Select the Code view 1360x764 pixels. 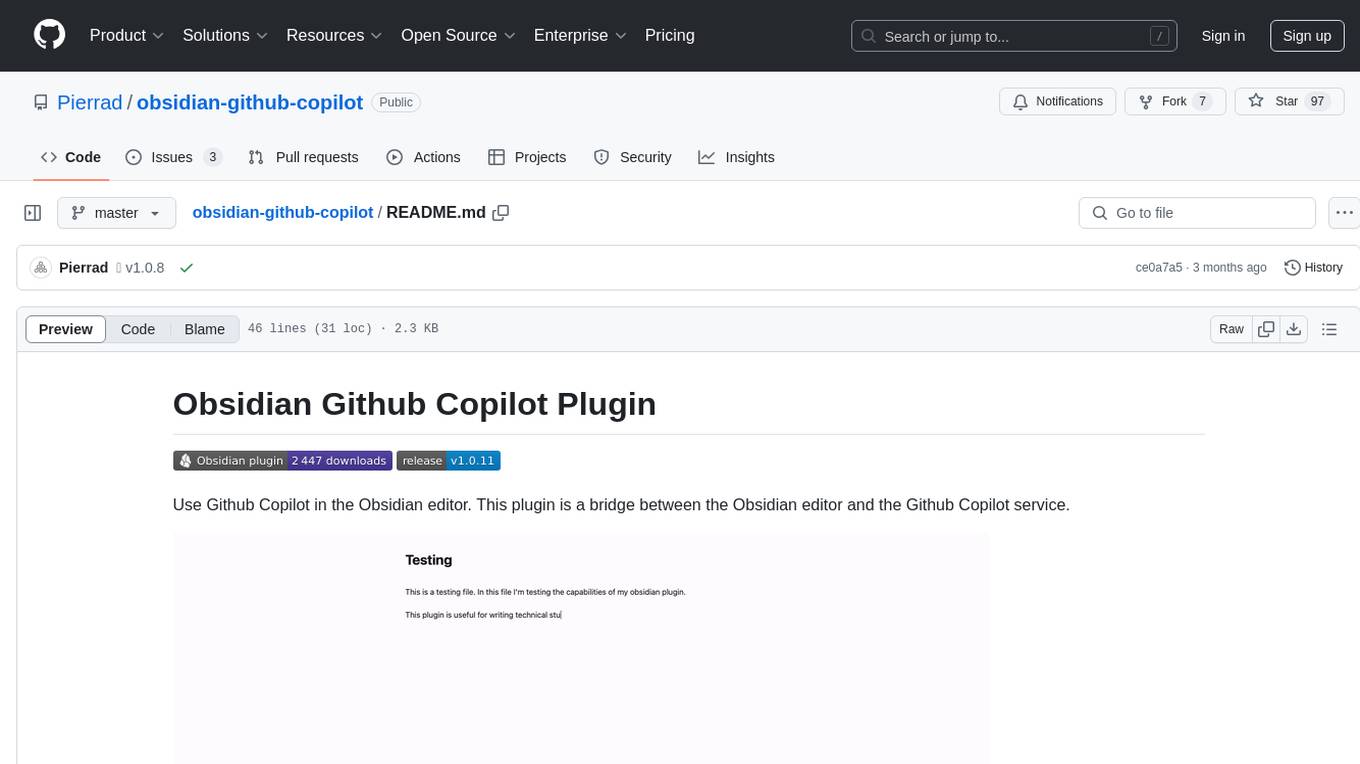point(138,329)
